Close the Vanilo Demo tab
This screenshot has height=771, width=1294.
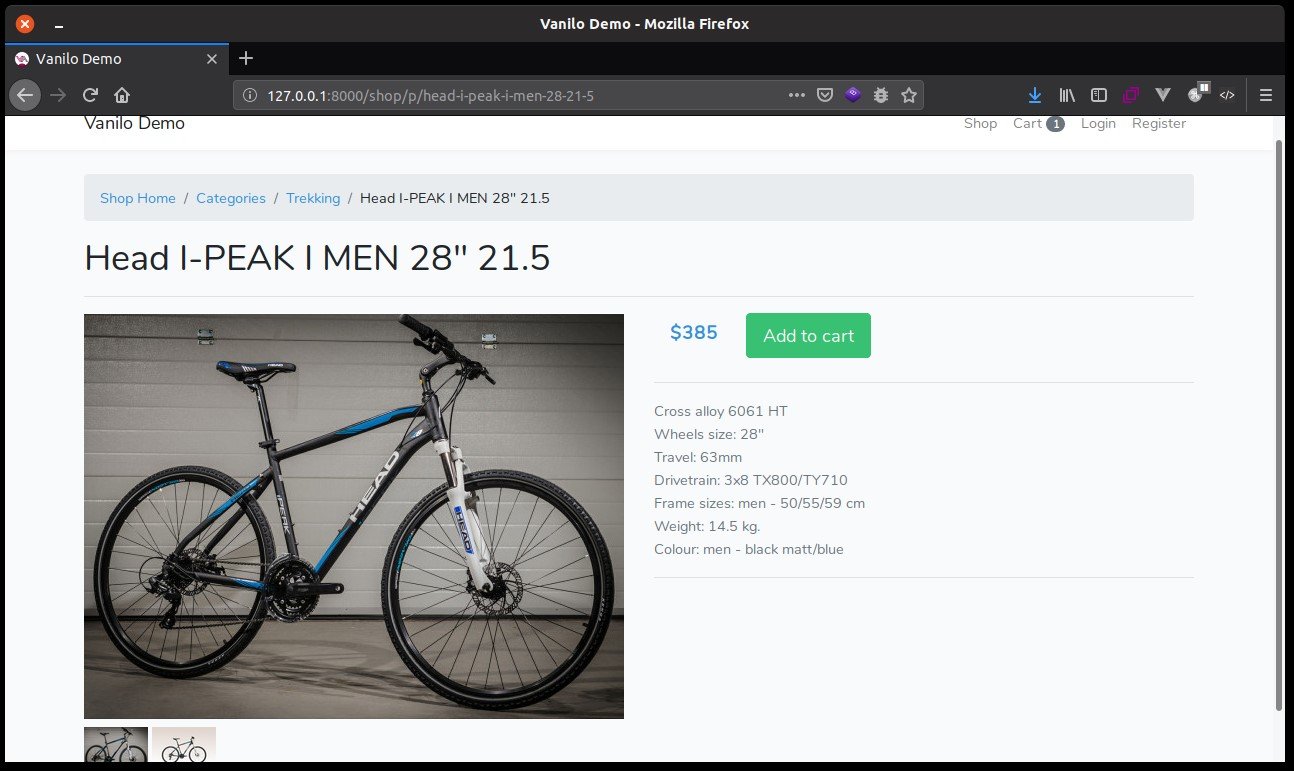tap(211, 59)
